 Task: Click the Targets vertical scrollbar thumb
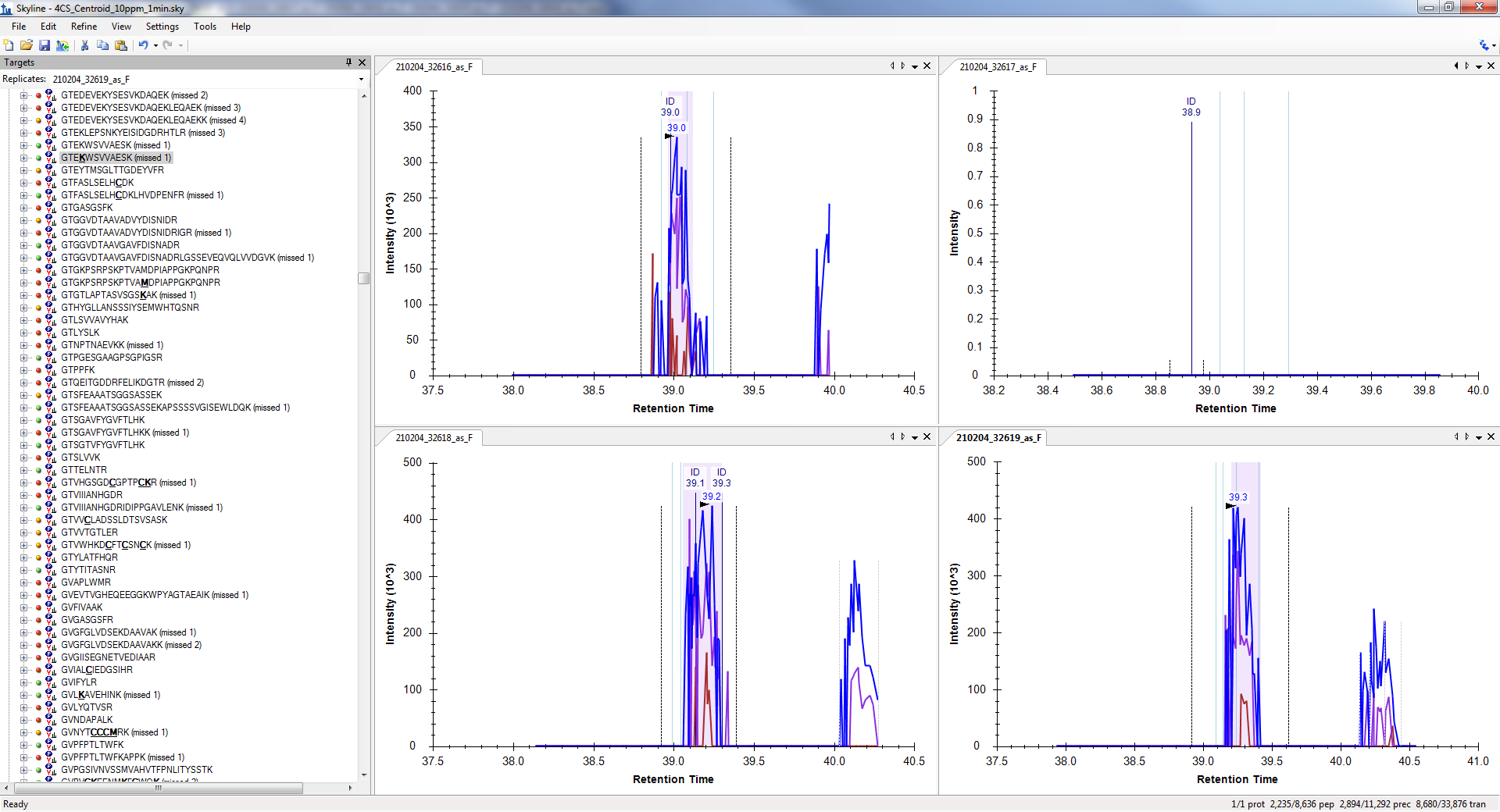[x=363, y=279]
